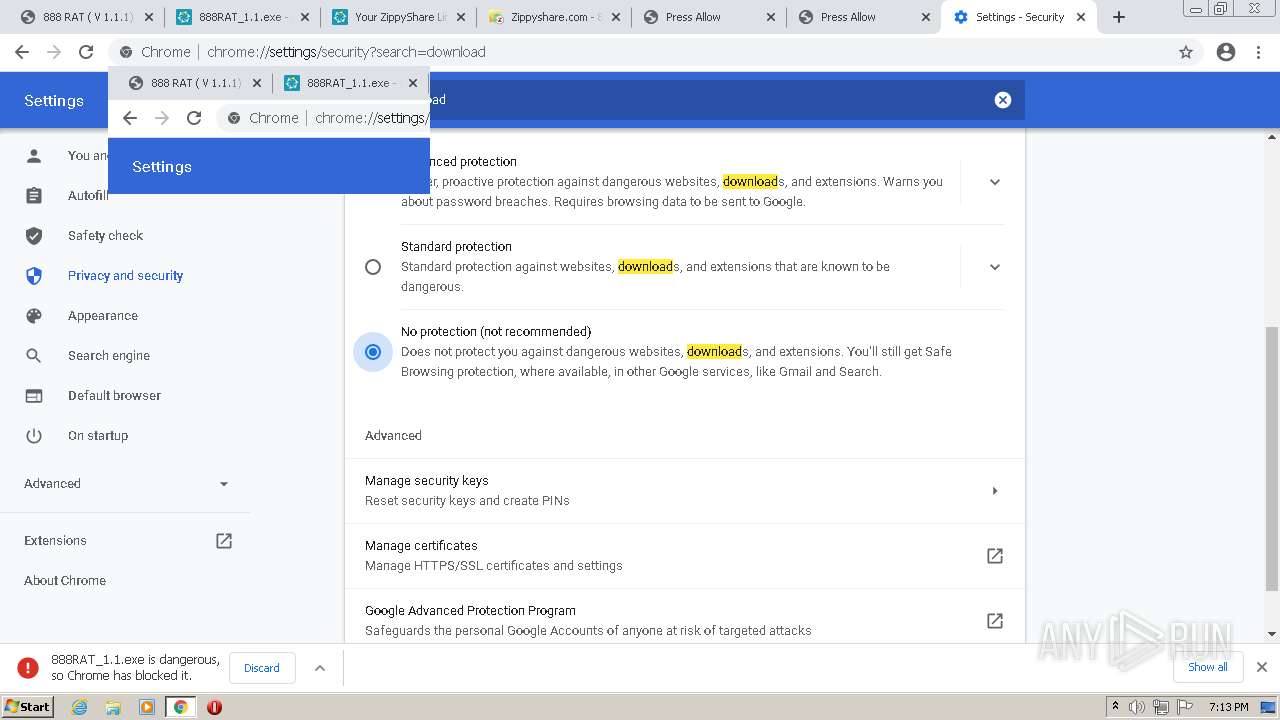Open the You and Google person icon
Viewport: 1280px width, 720px height.
[x=34, y=155]
